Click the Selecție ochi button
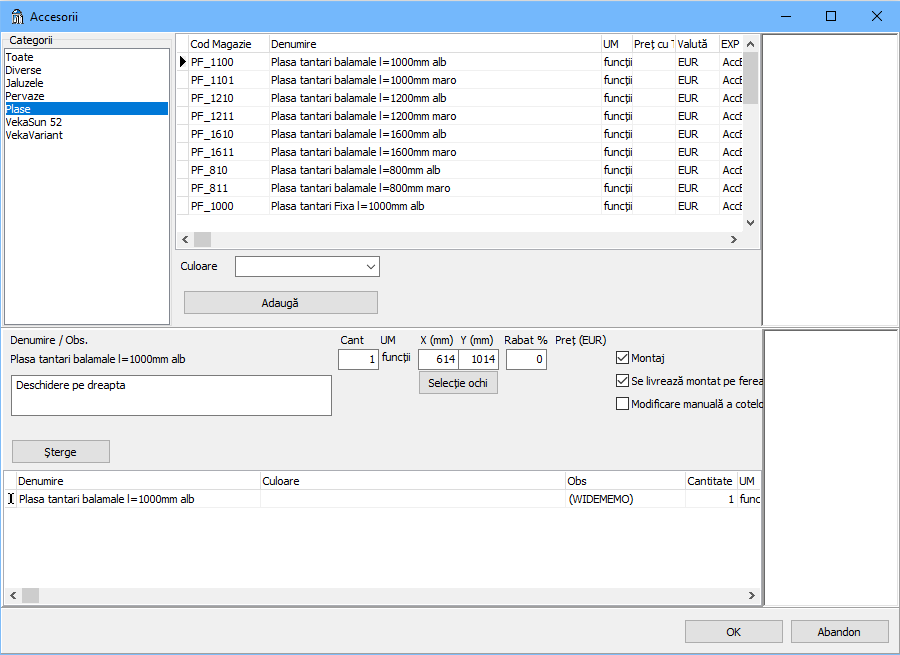 pyautogui.click(x=458, y=383)
